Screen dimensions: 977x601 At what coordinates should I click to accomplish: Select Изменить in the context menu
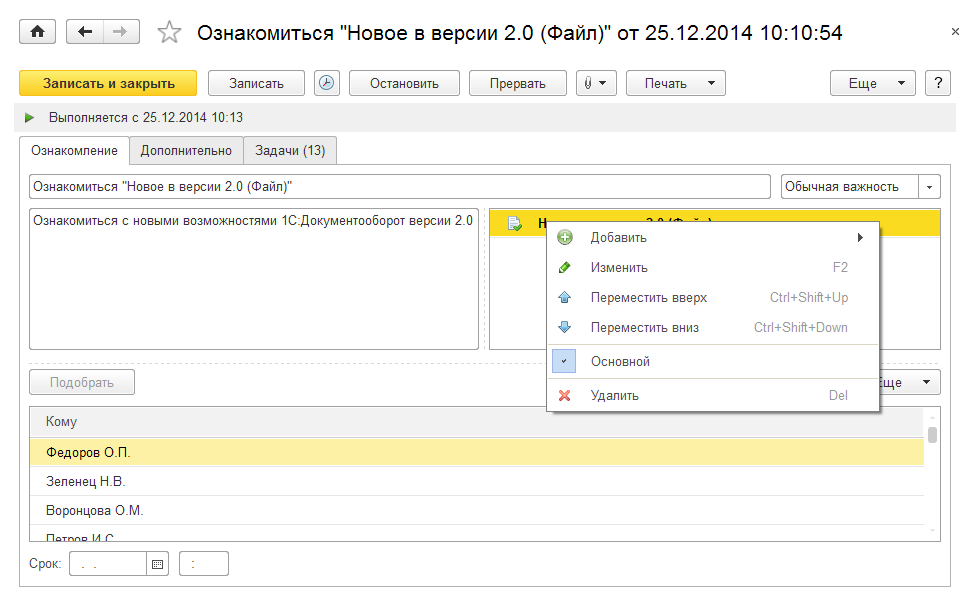[618, 267]
